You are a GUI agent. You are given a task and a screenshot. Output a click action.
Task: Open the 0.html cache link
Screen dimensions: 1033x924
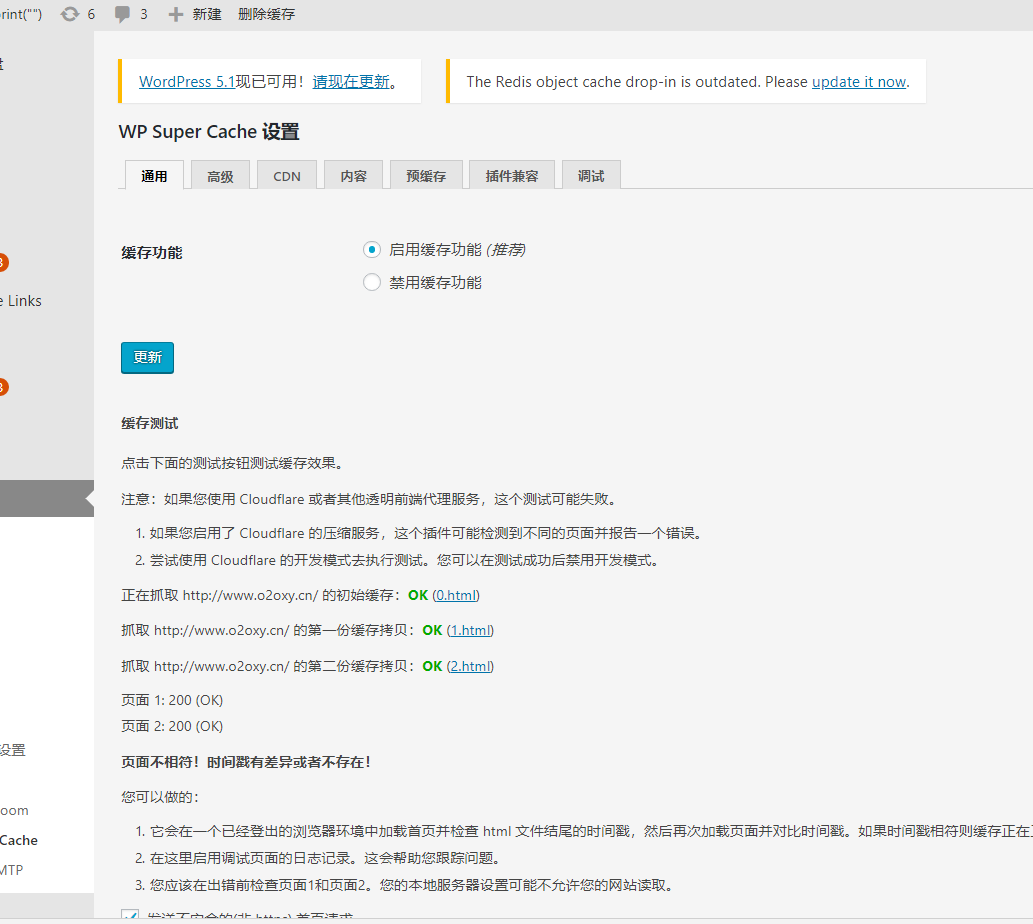click(456, 595)
